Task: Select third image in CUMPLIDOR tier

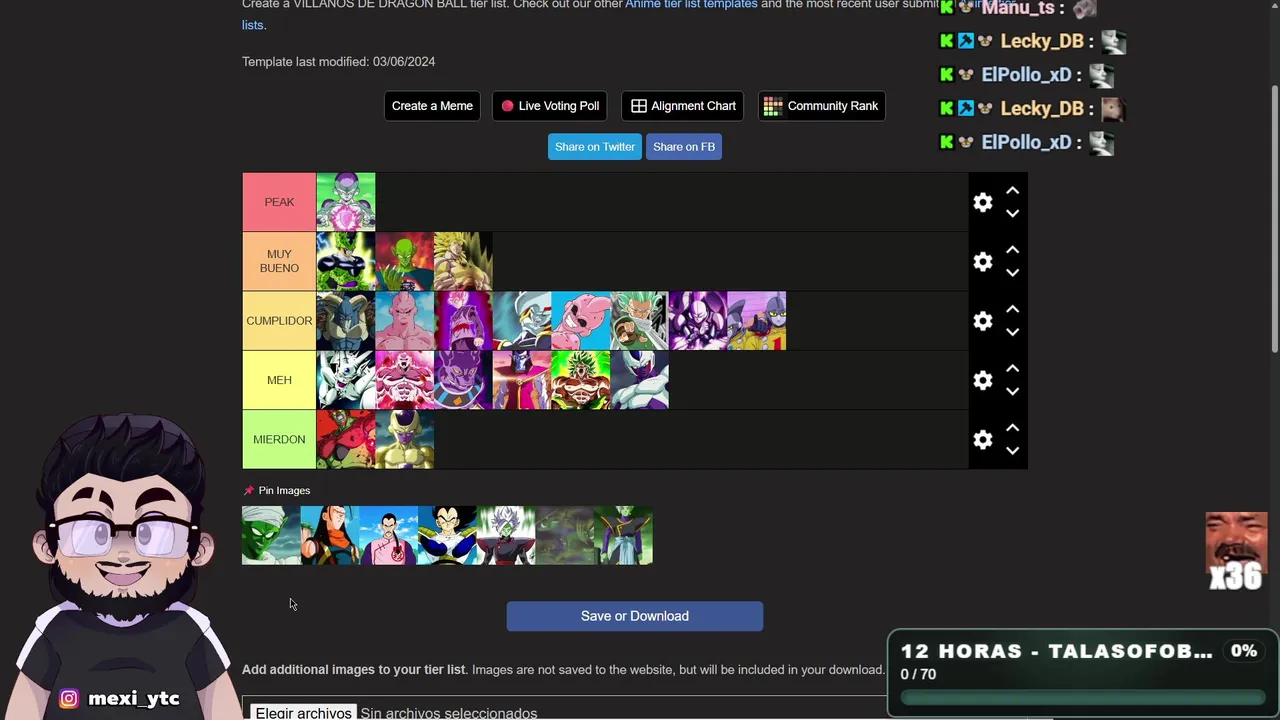Action: coord(463,321)
